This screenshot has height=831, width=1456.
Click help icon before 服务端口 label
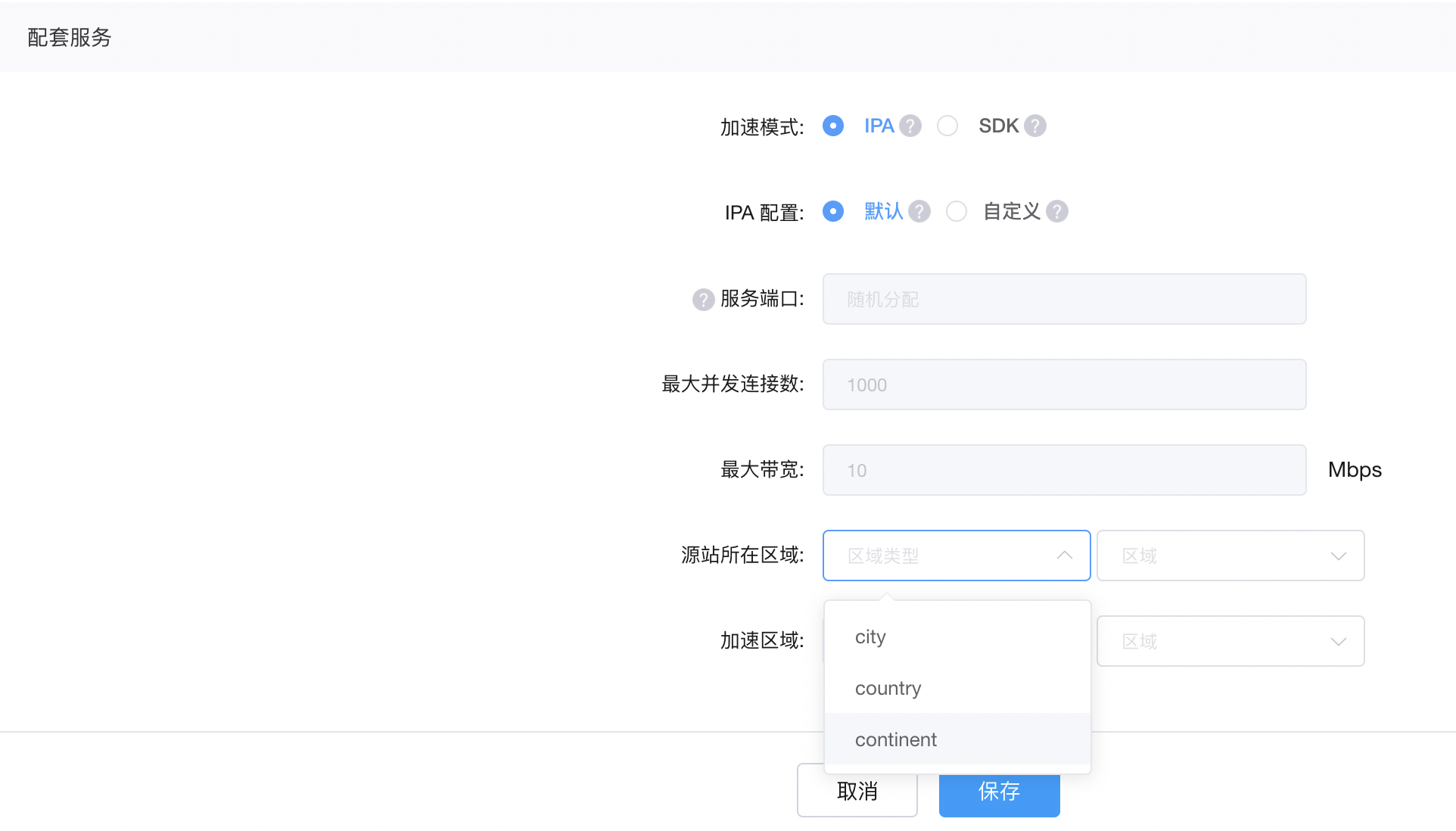[703, 300]
